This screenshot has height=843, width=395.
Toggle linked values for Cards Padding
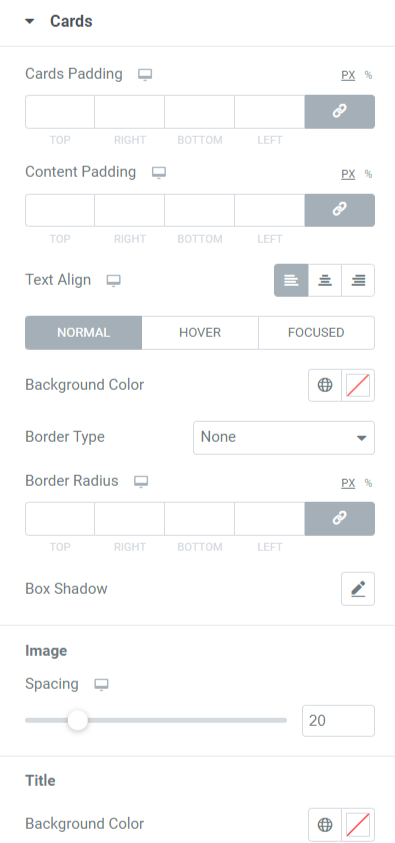pos(339,112)
